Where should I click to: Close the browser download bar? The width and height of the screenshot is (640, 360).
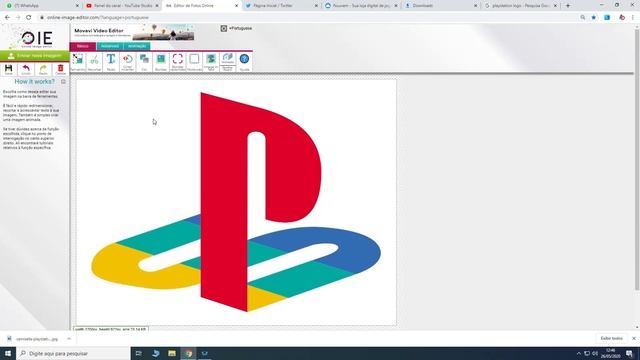[x=633, y=338]
